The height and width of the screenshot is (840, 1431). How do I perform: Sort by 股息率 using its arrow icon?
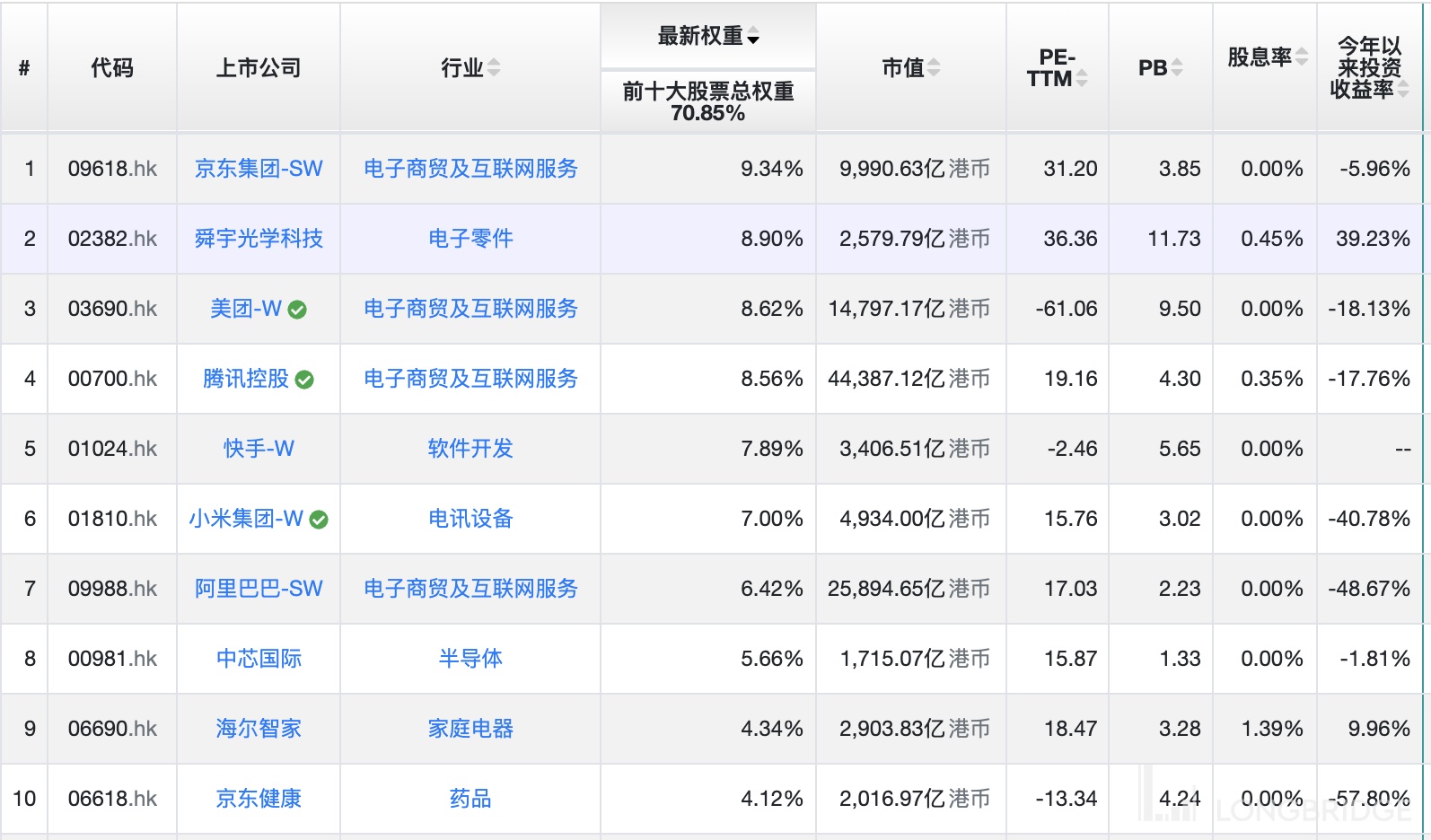(x=1302, y=57)
